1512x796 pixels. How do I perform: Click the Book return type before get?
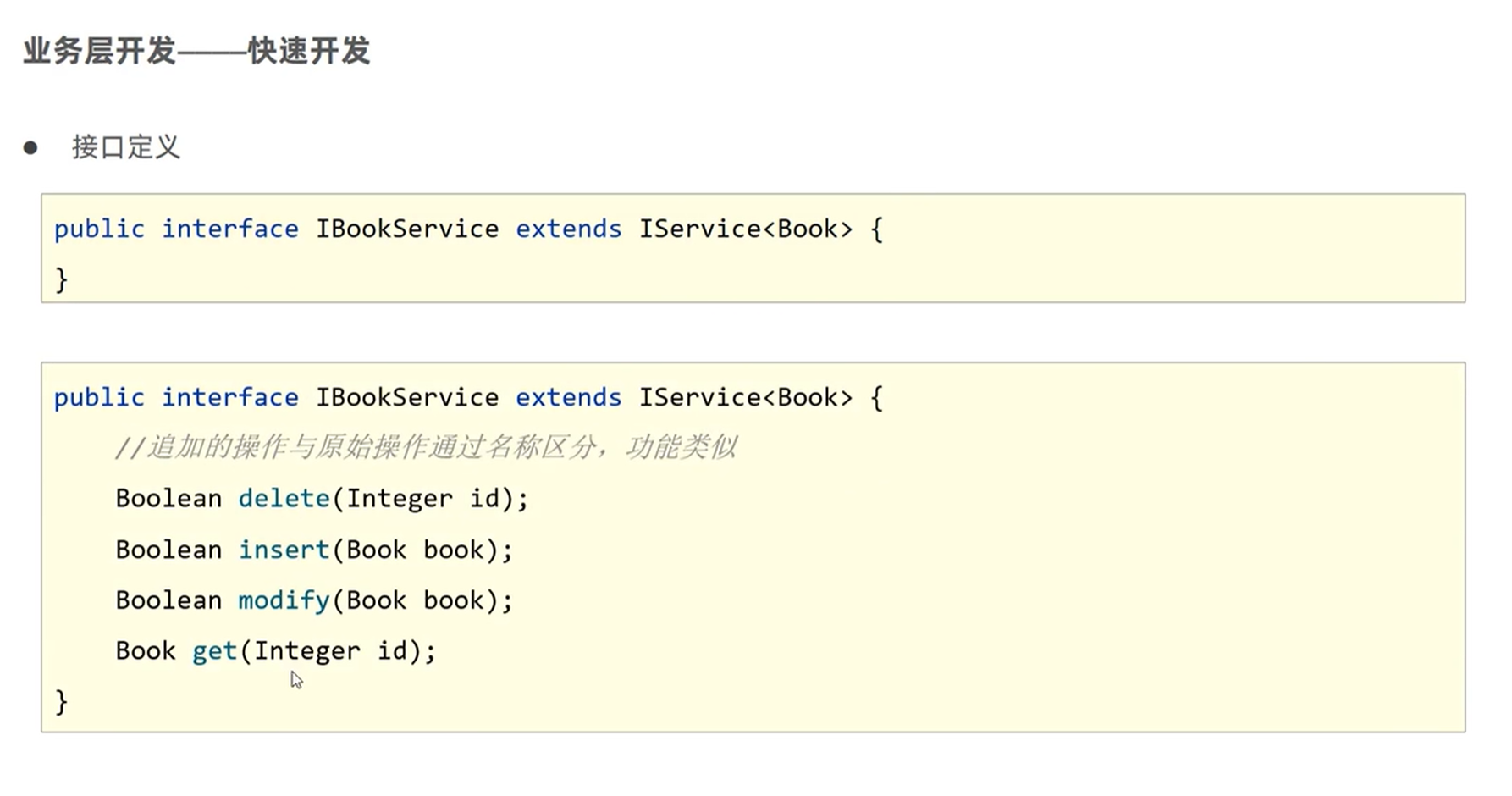(x=146, y=651)
